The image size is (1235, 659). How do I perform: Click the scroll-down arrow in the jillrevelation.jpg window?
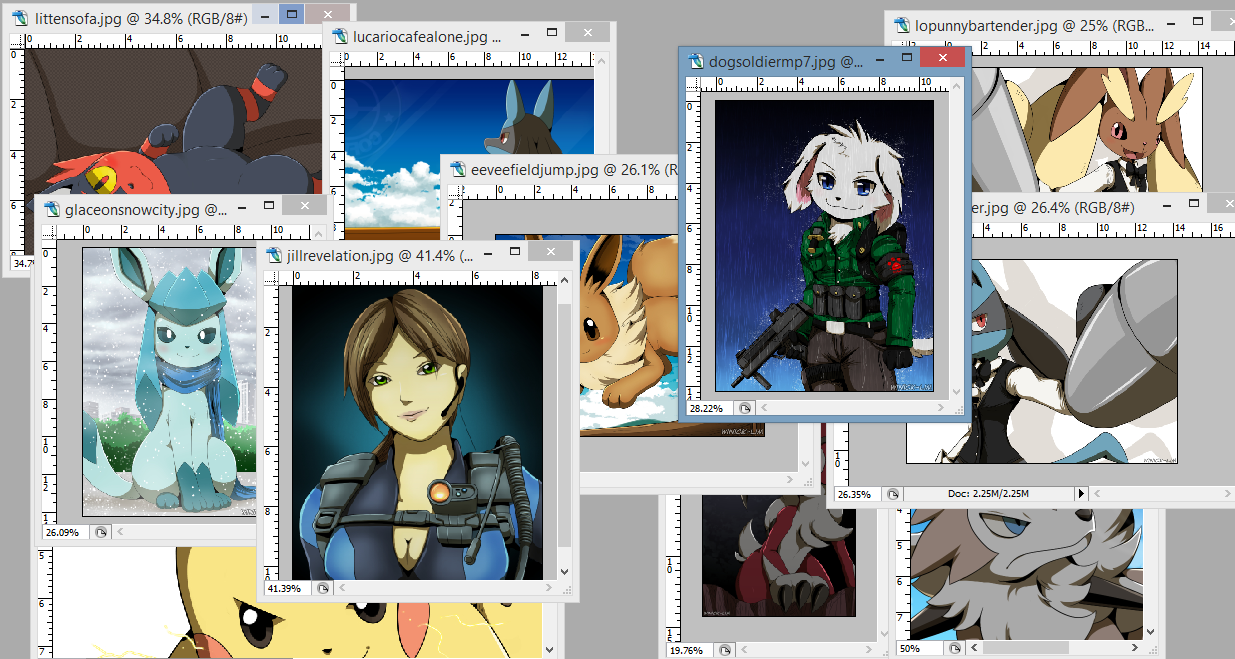pos(564,572)
